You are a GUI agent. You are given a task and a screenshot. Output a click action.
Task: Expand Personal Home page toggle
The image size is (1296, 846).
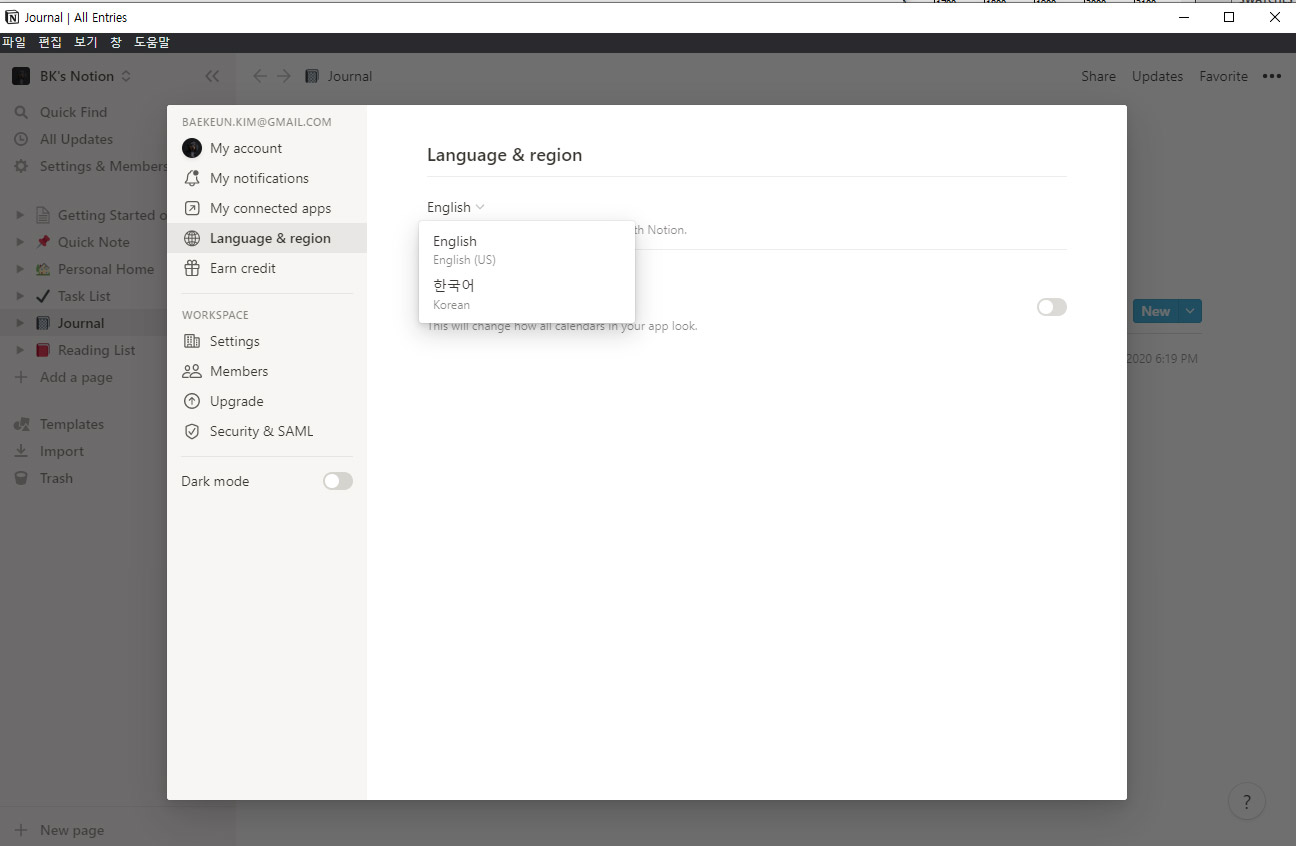(20, 269)
